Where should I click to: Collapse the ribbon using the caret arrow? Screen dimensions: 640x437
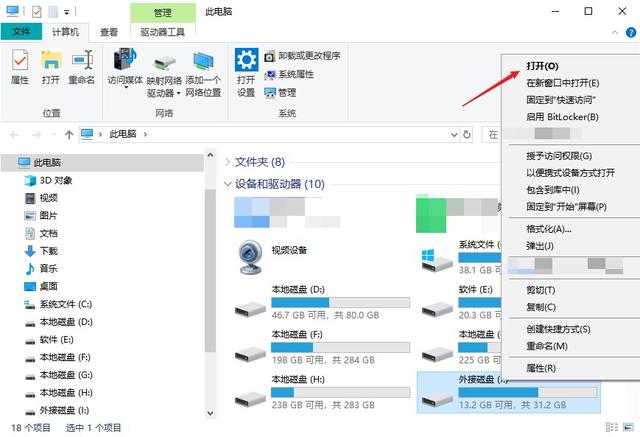[x=615, y=33]
